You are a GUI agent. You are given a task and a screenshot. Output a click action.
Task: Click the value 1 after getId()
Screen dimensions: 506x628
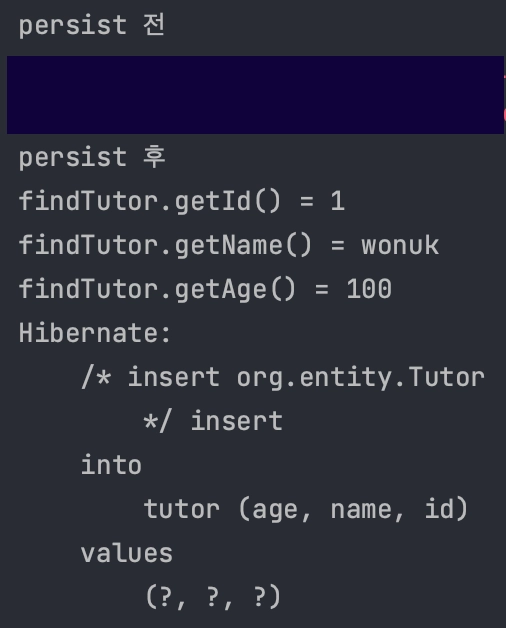[337, 201]
